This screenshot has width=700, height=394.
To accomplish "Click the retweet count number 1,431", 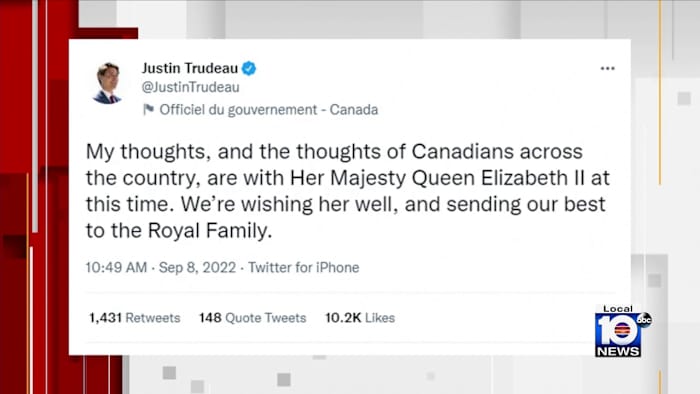I will (105, 318).
